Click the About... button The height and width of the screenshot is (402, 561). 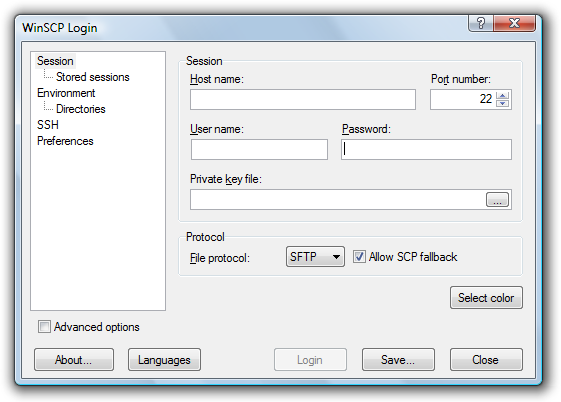click(74, 359)
